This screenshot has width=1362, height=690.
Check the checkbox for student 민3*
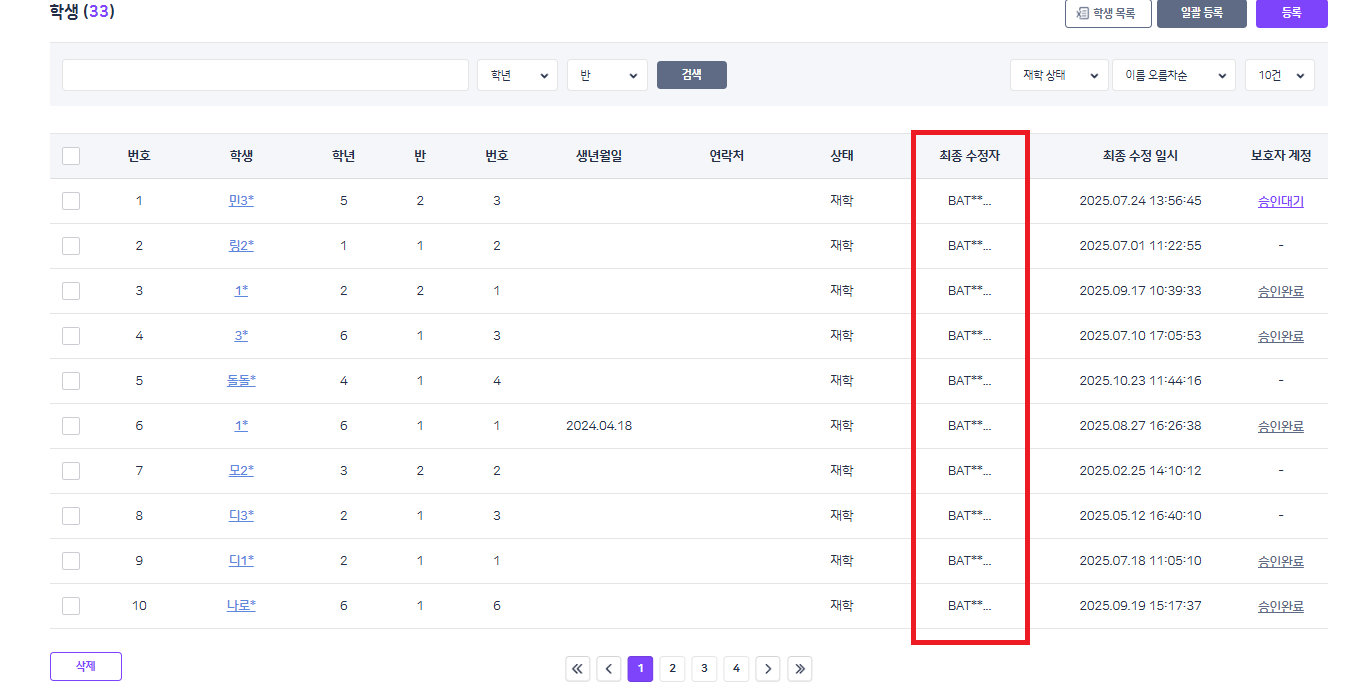pyautogui.click(x=71, y=201)
